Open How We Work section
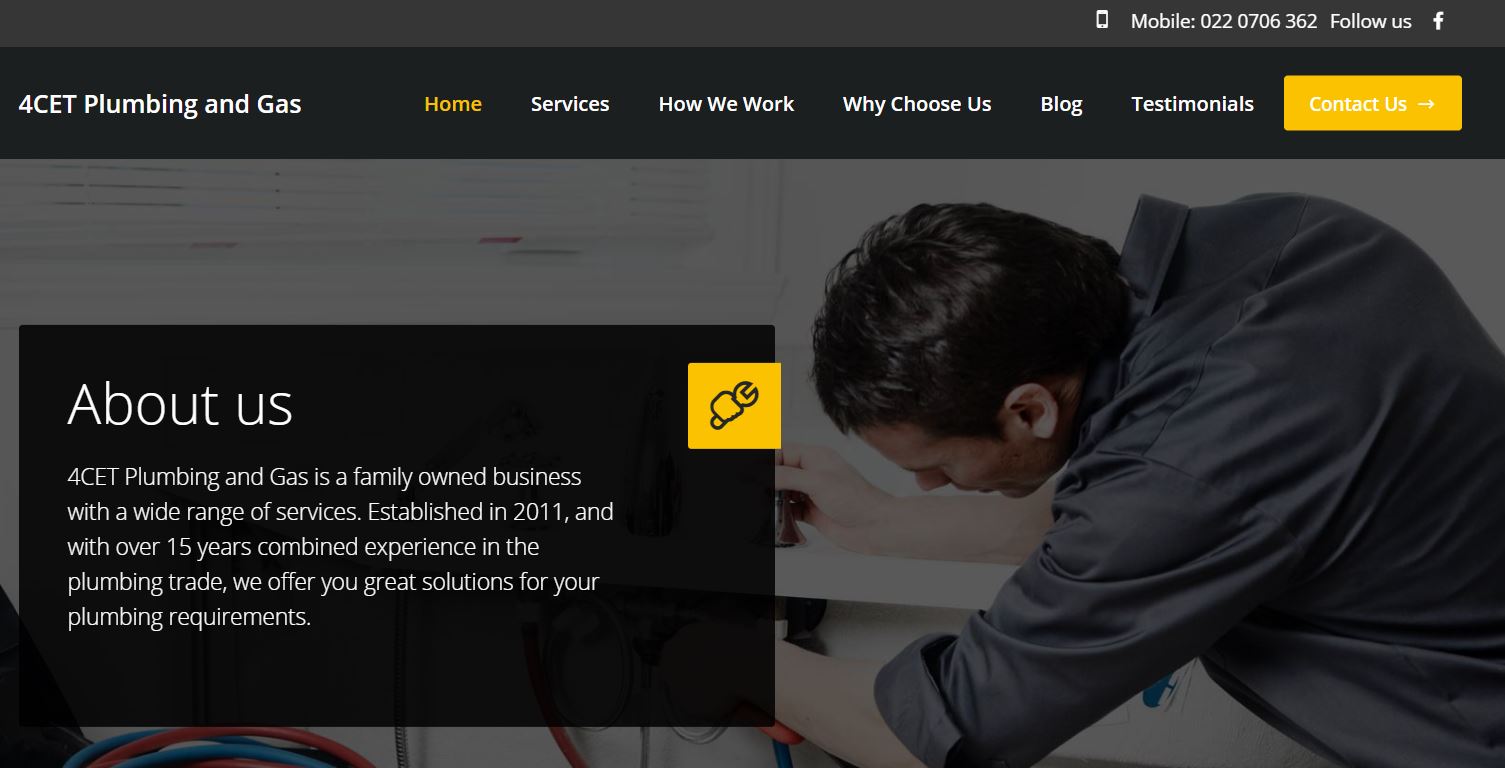The width and height of the screenshot is (1505, 768). (726, 103)
